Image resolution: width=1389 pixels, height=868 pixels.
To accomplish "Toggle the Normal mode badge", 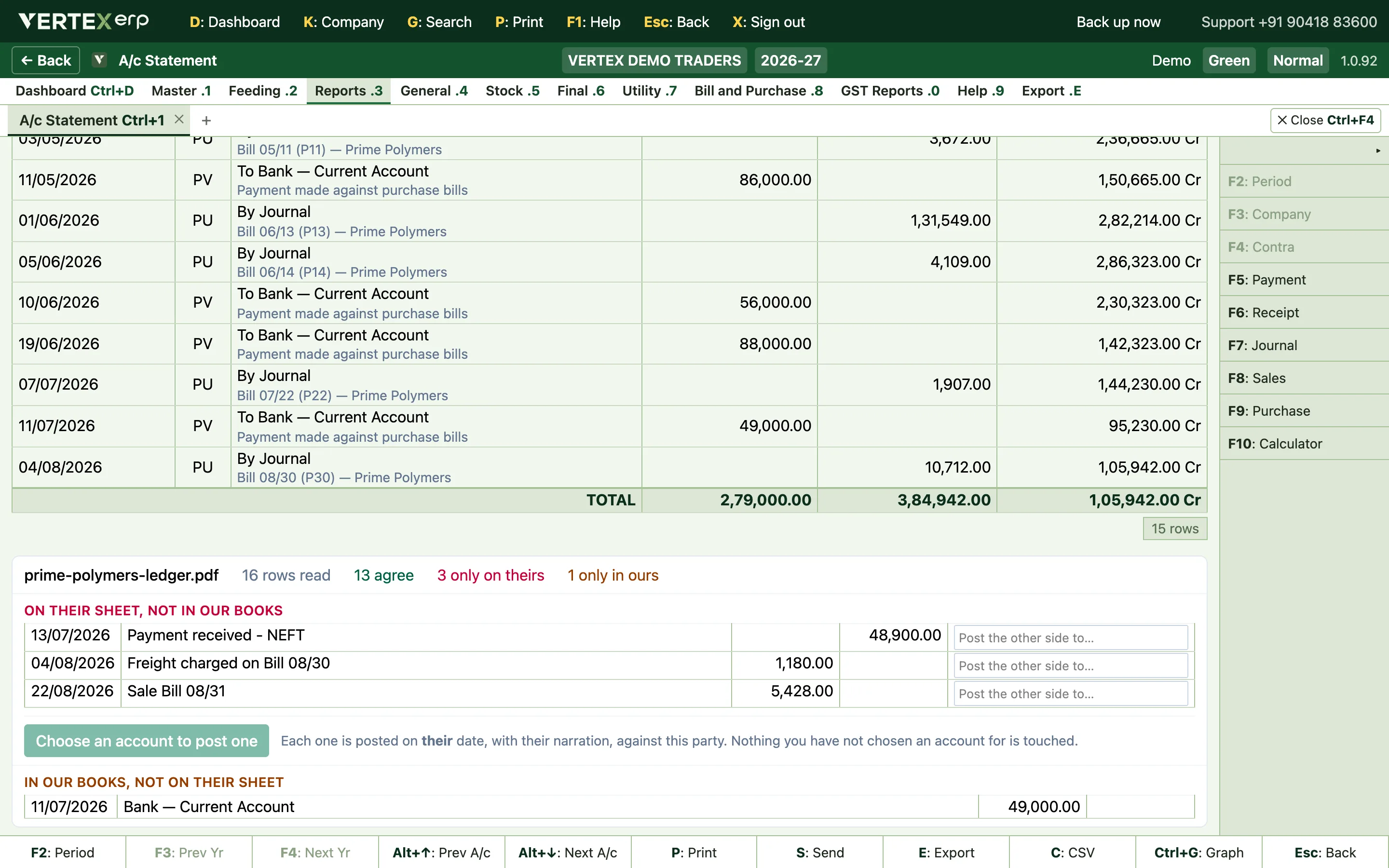I will (x=1297, y=60).
